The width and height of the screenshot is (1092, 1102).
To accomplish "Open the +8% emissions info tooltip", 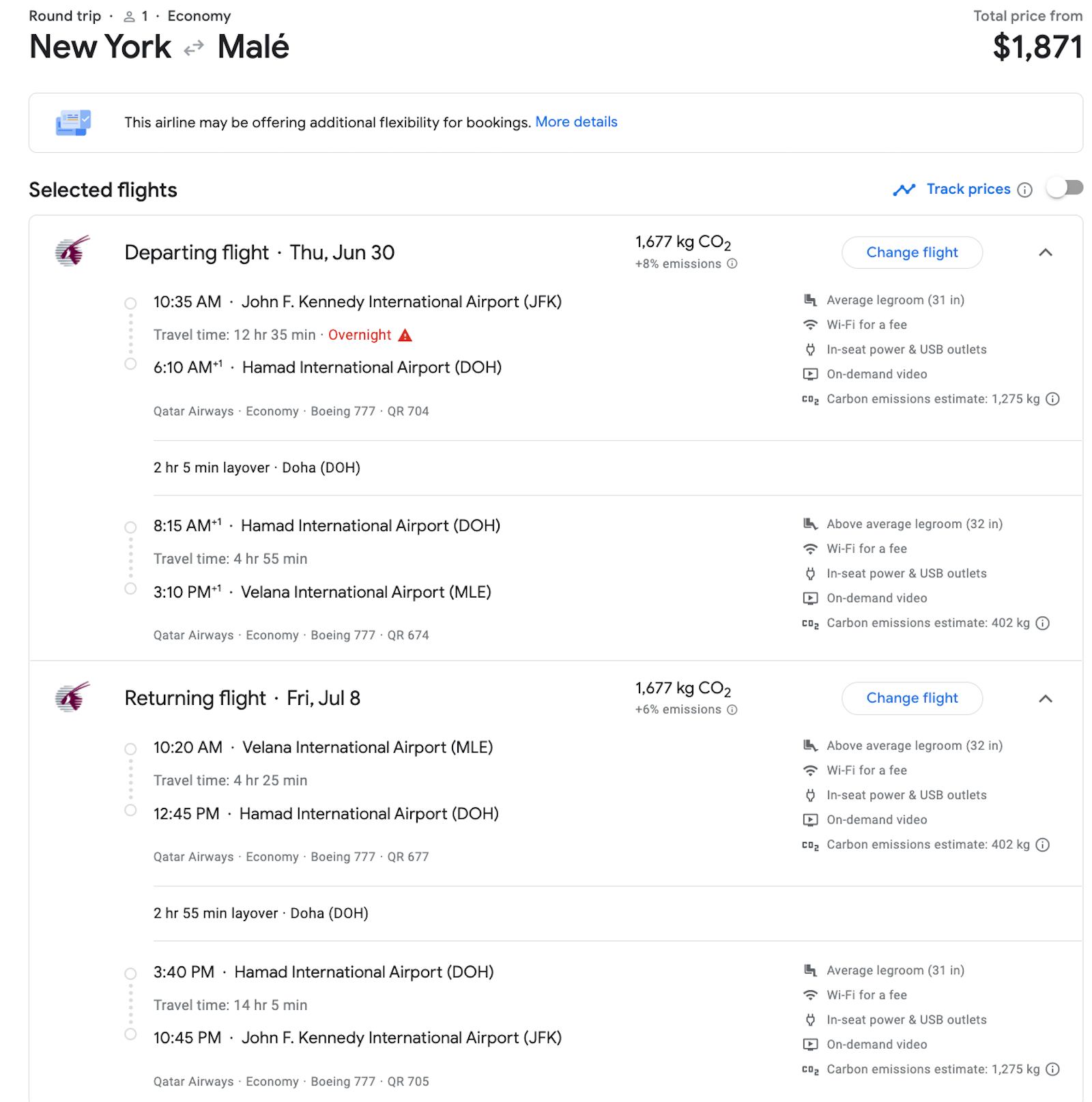I will 732,264.
